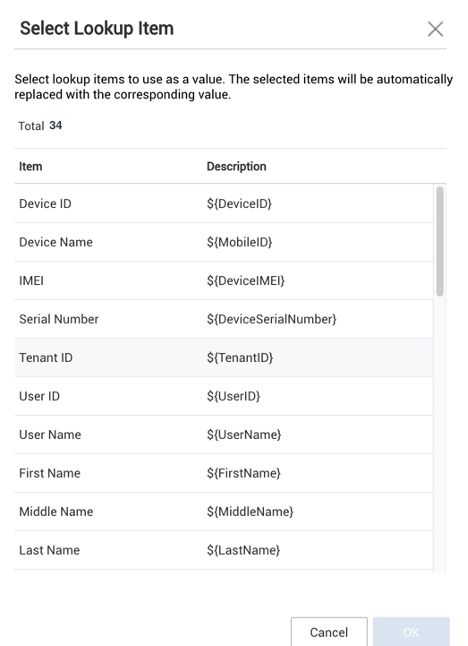
Task: Choose the Device Name lookup item
Action: (224, 242)
